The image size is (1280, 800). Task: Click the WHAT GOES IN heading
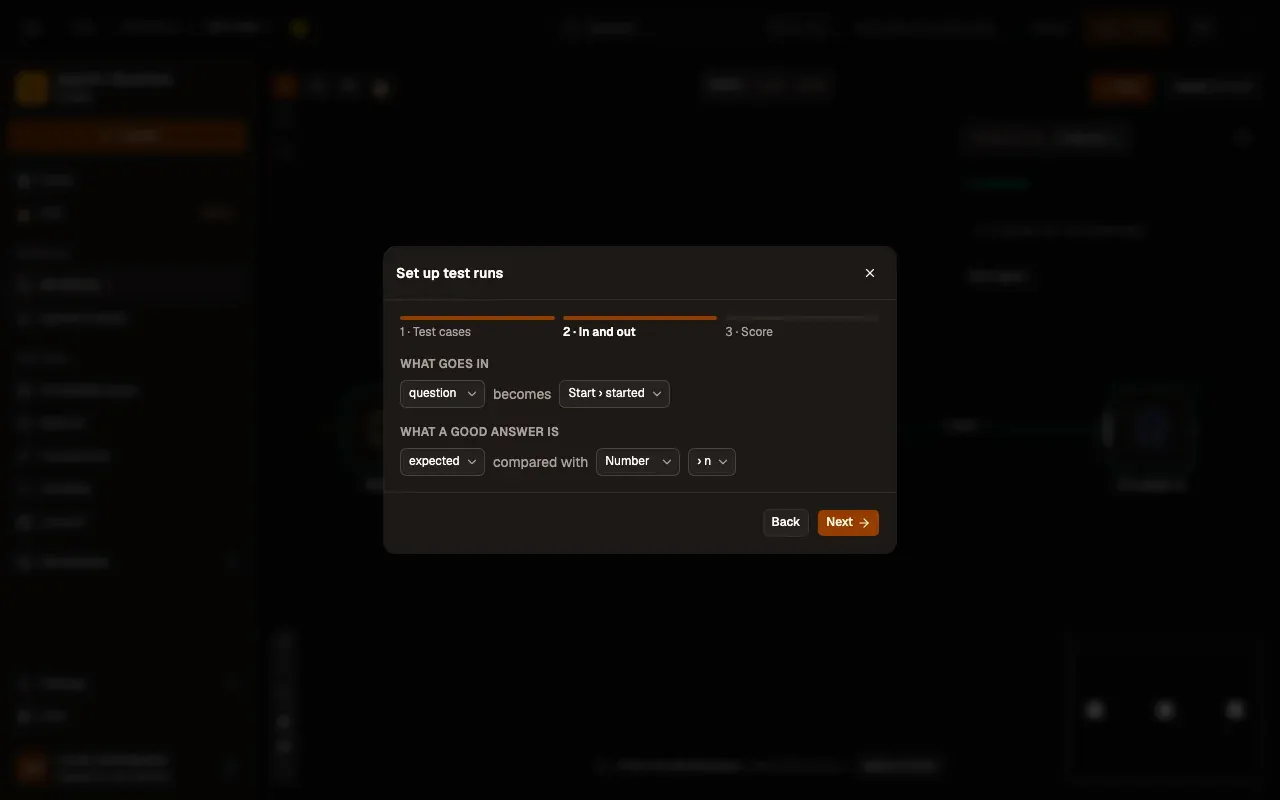(444, 364)
